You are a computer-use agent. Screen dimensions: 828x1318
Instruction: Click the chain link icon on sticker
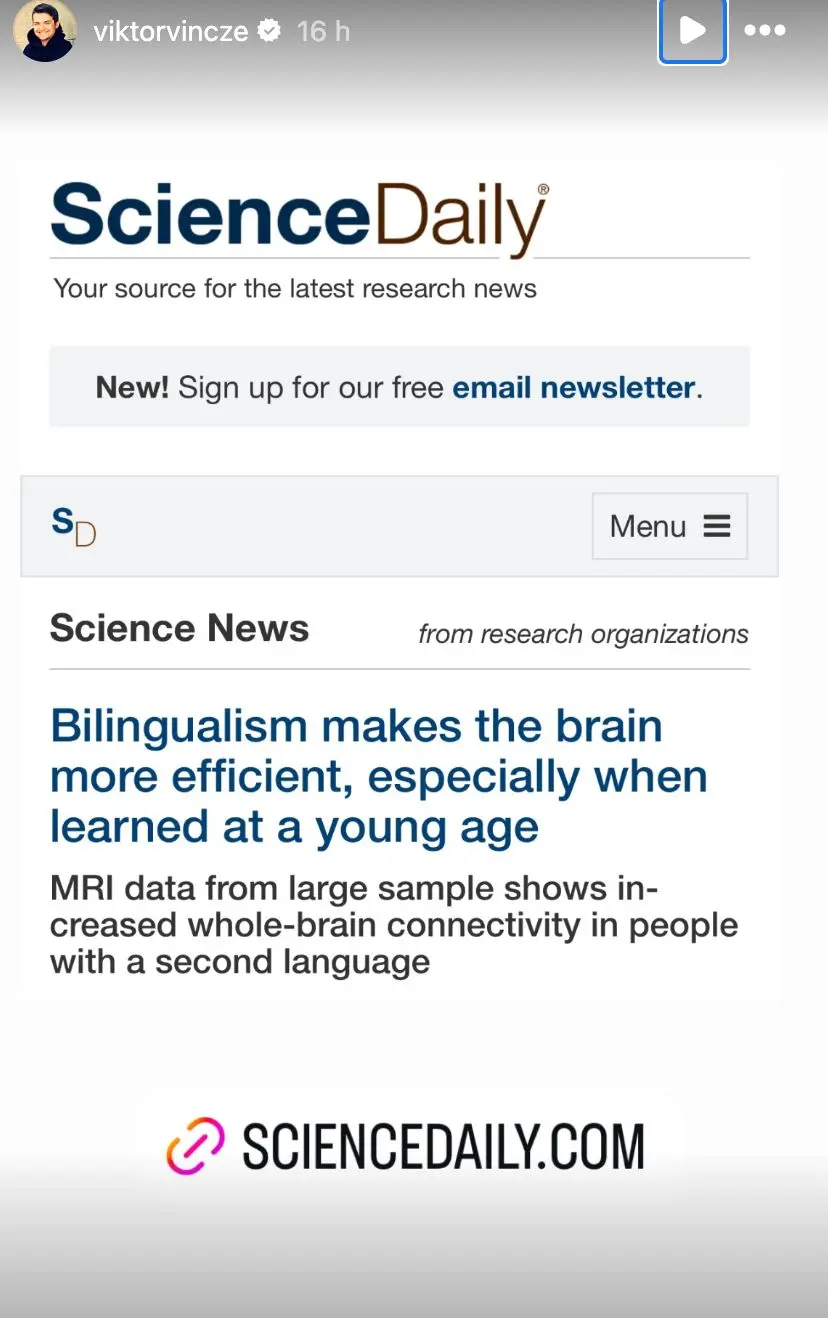(195, 1146)
